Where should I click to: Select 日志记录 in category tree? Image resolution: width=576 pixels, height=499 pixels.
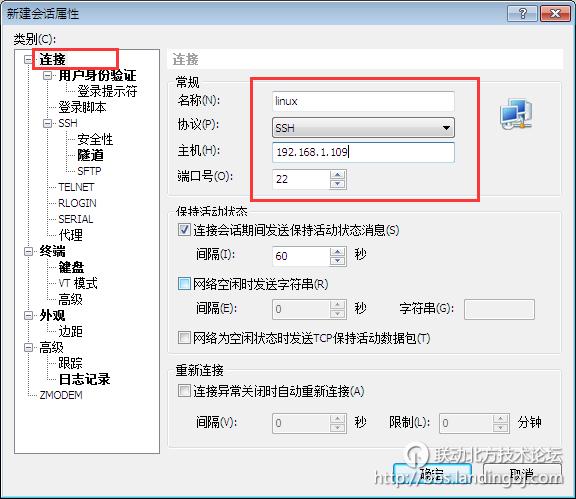coord(84,379)
